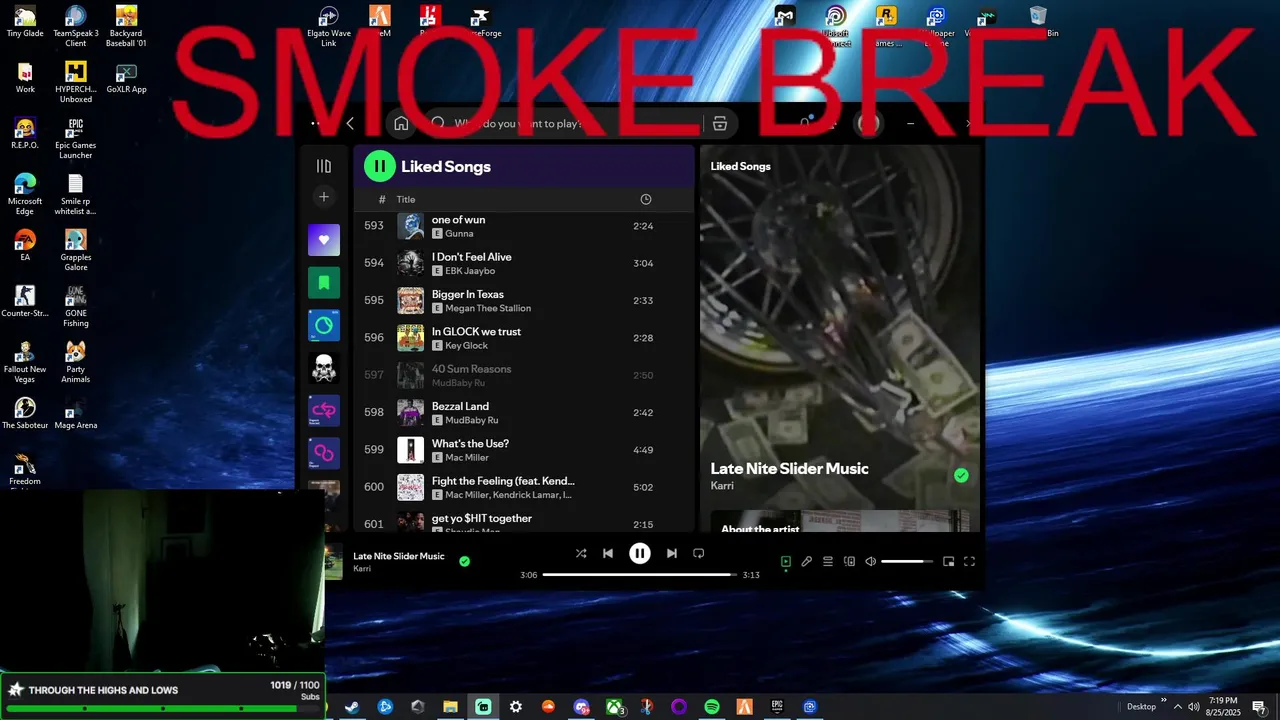Open Spotify icon in the taskbar
The width and height of the screenshot is (1280, 720).
point(712,707)
